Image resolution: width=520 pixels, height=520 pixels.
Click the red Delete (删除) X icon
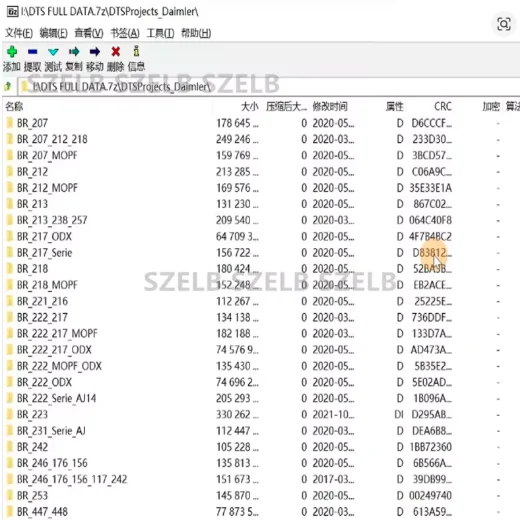116,52
